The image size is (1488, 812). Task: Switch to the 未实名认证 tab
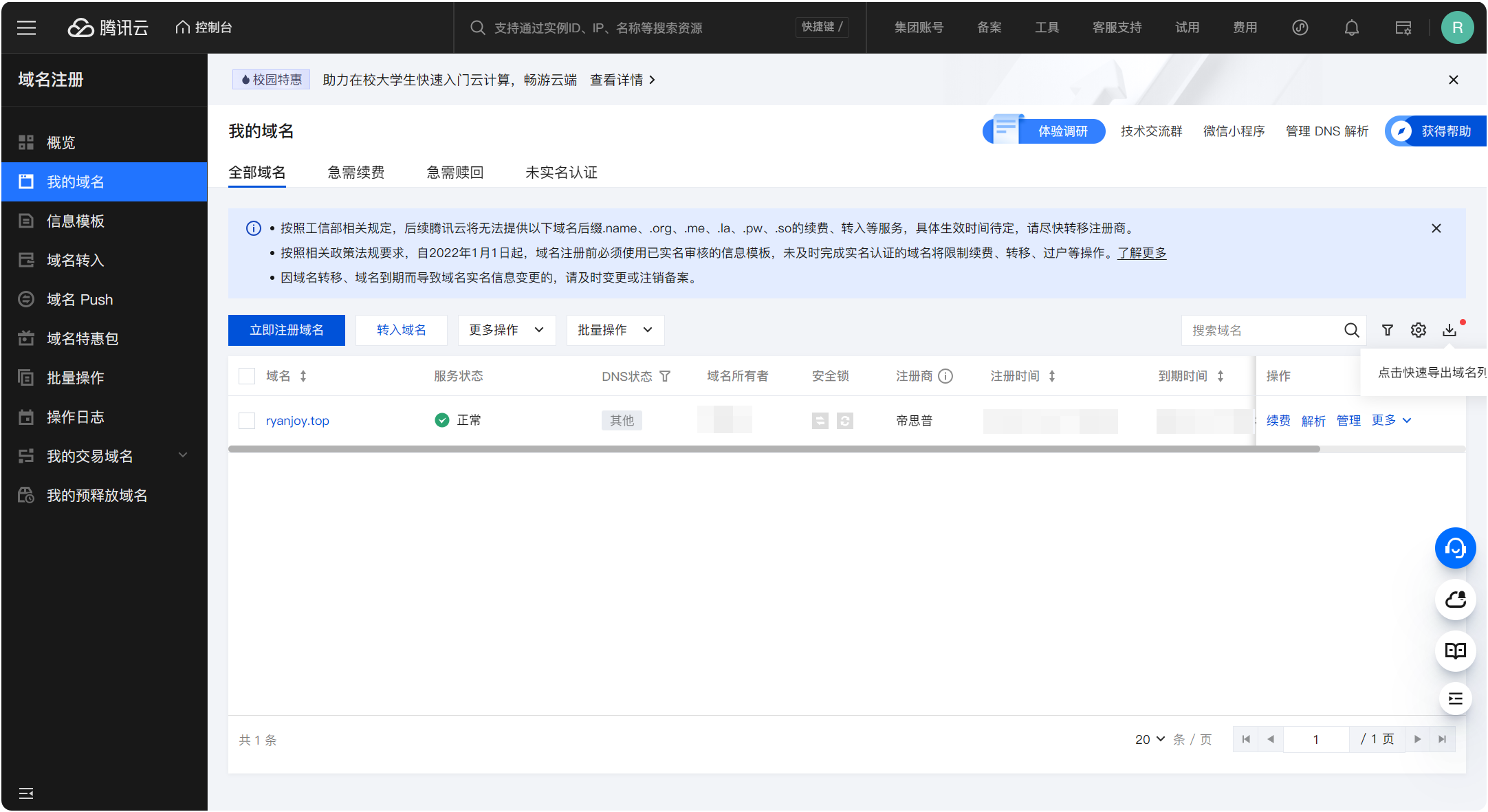pos(561,172)
